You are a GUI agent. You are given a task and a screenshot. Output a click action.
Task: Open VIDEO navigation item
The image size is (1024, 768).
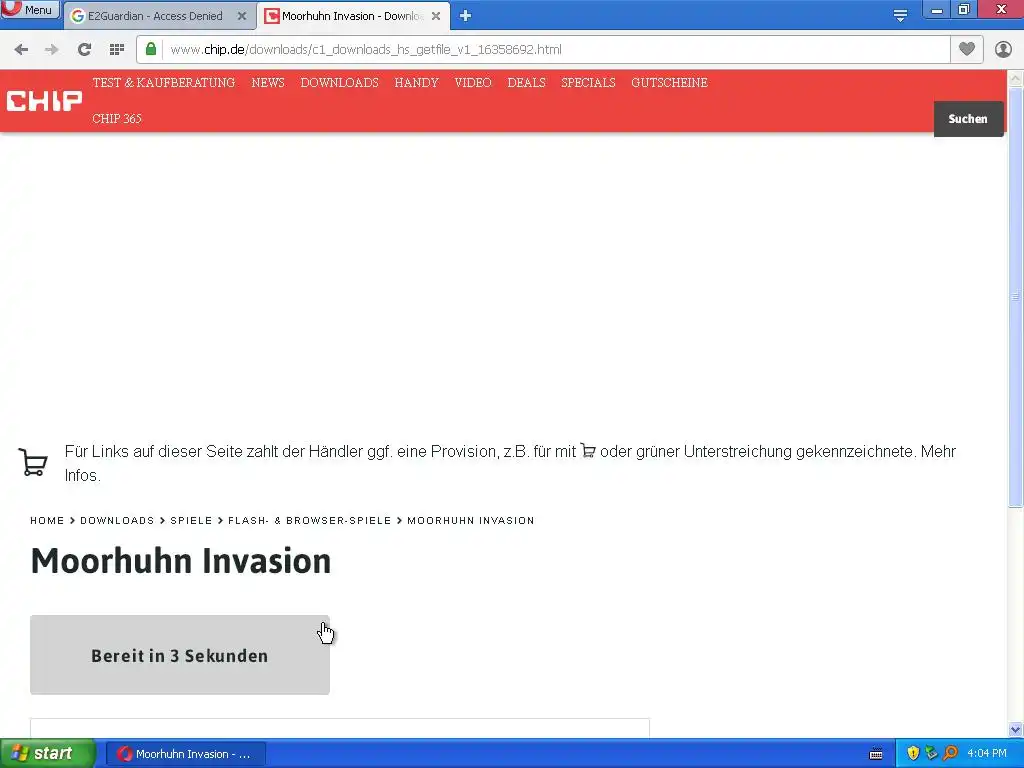tap(473, 83)
